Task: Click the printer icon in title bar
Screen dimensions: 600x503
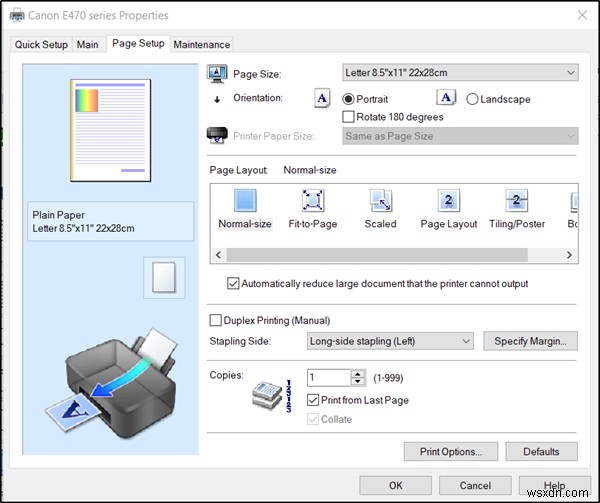Action: pyautogui.click(x=17, y=15)
